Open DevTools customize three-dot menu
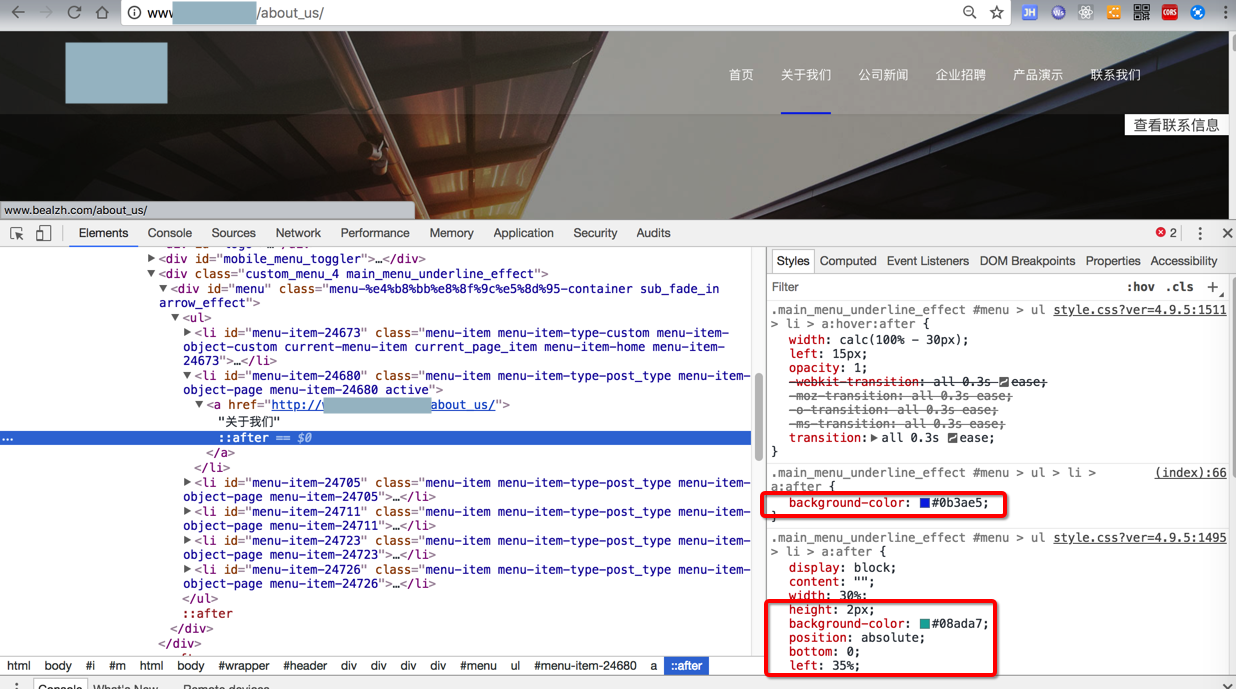 (x=1200, y=233)
